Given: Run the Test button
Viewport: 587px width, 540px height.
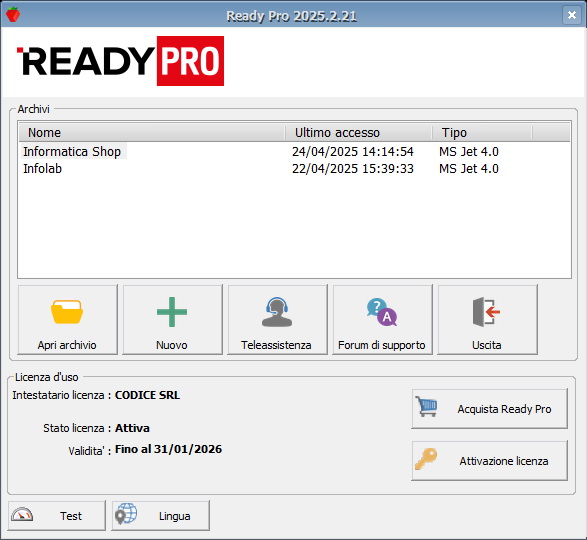Looking at the screenshot, I should click(x=57, y=516).
